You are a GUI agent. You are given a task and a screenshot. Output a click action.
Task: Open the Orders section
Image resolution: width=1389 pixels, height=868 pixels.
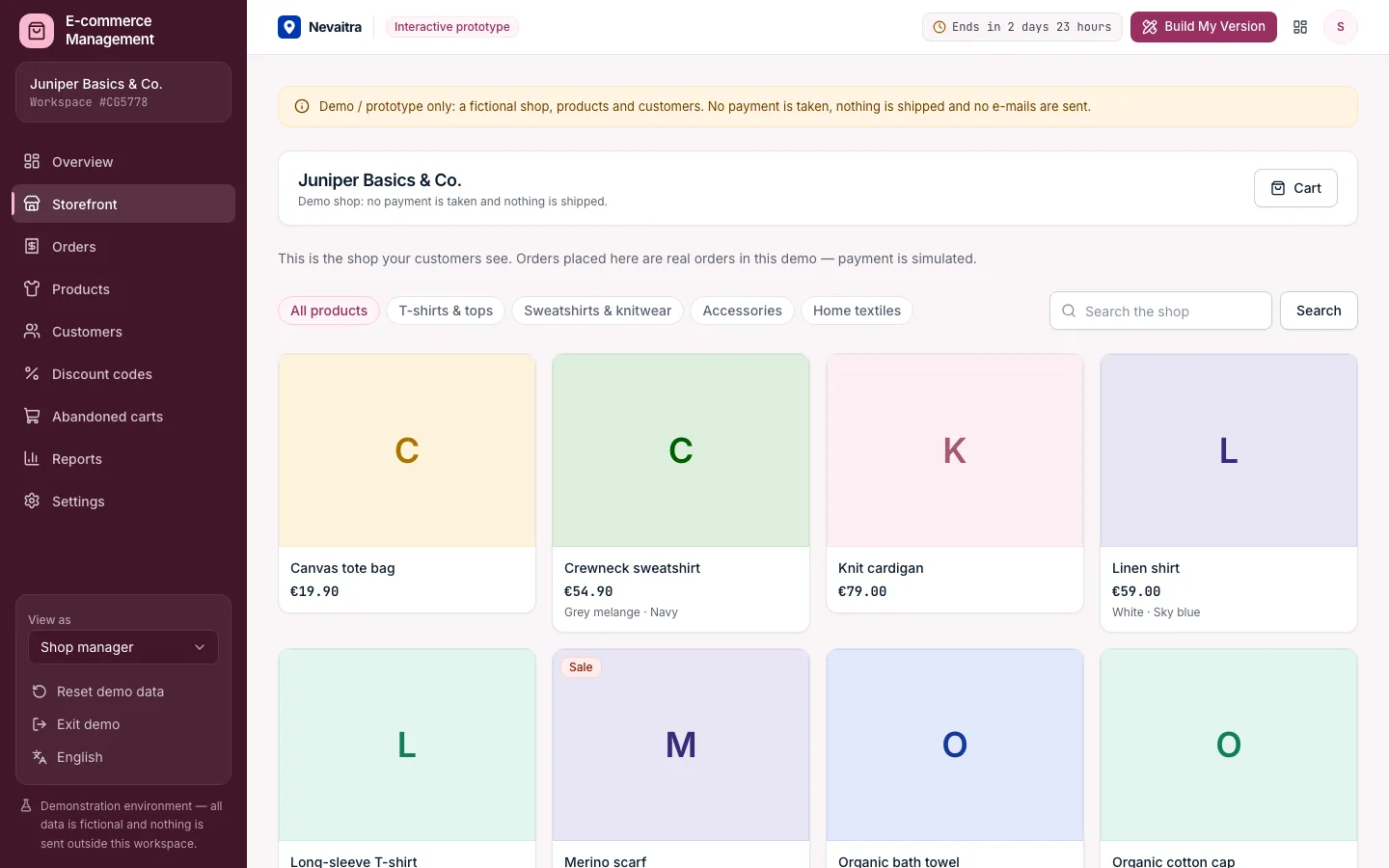pyautogui.click(x=123, y=247)
